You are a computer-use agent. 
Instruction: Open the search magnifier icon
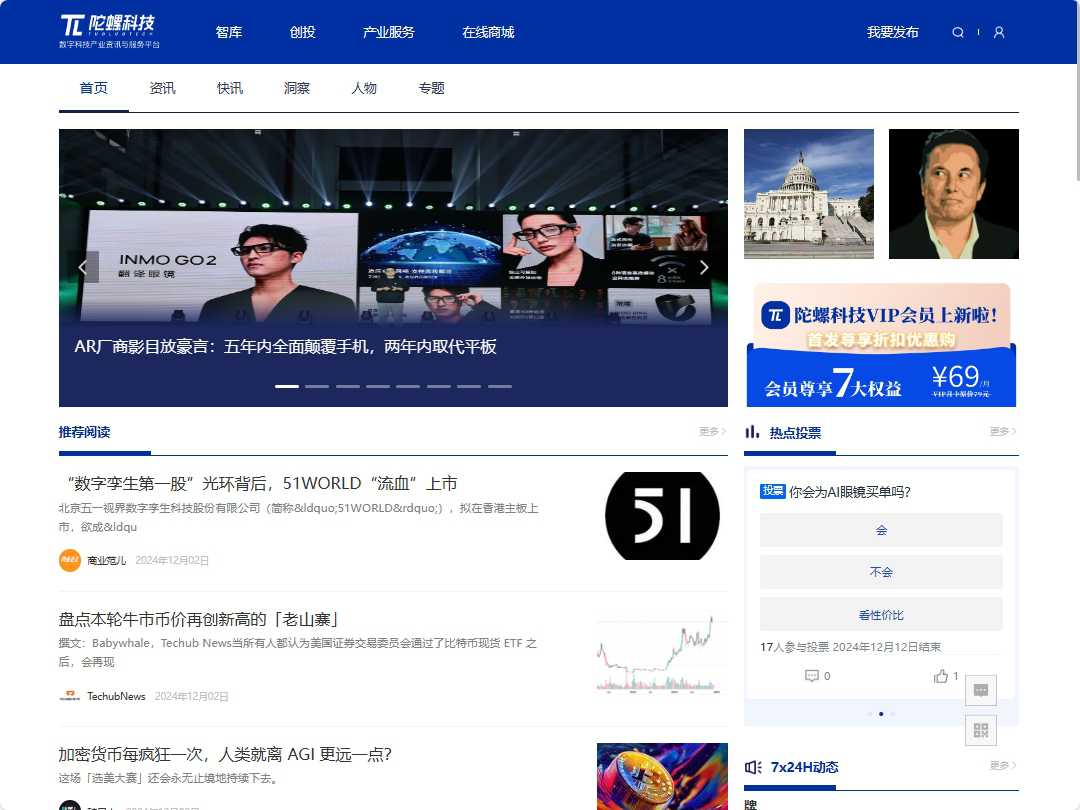957,32
